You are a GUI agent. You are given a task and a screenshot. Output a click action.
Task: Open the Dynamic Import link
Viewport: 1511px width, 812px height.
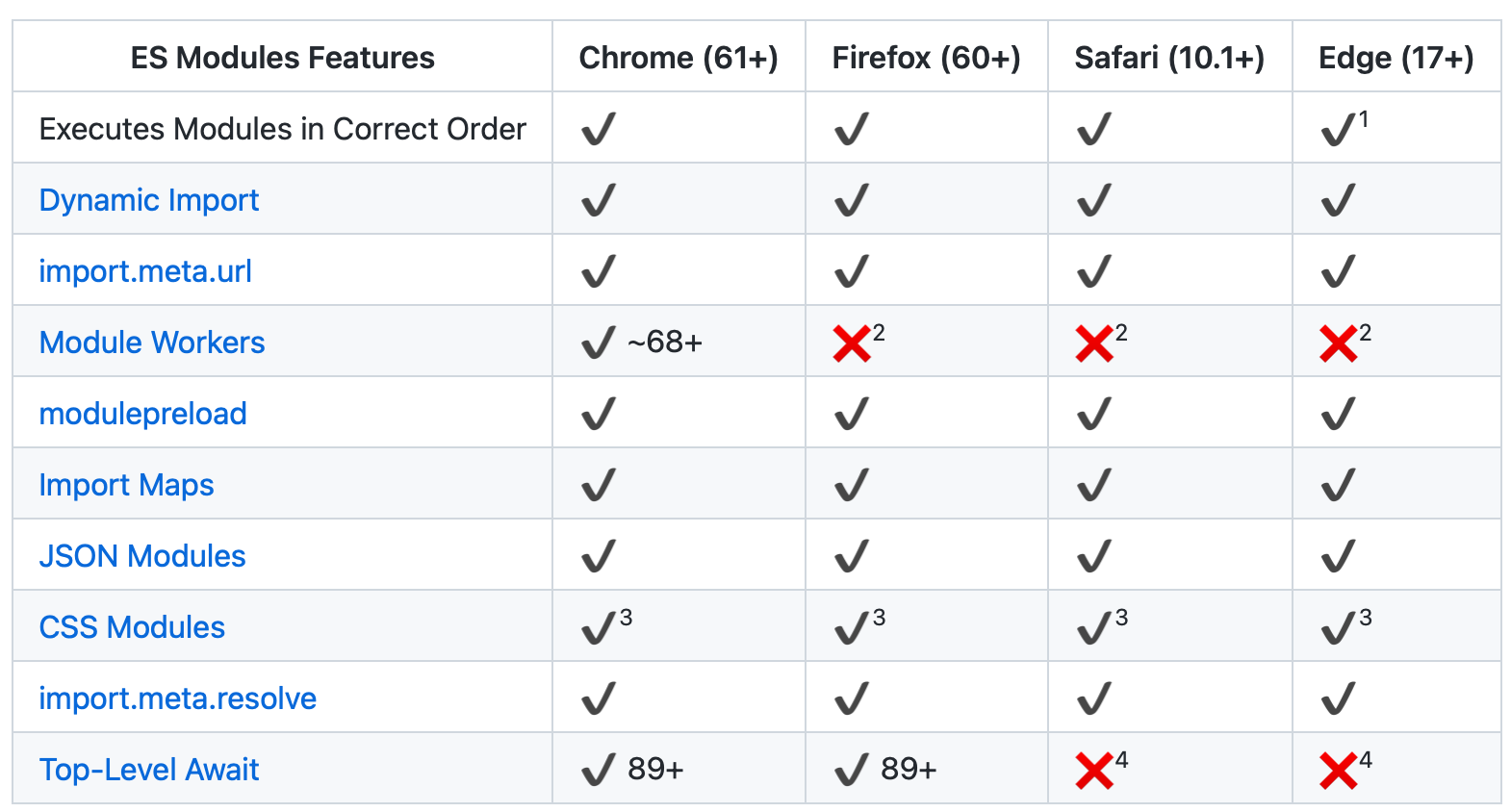click(149, 200)
